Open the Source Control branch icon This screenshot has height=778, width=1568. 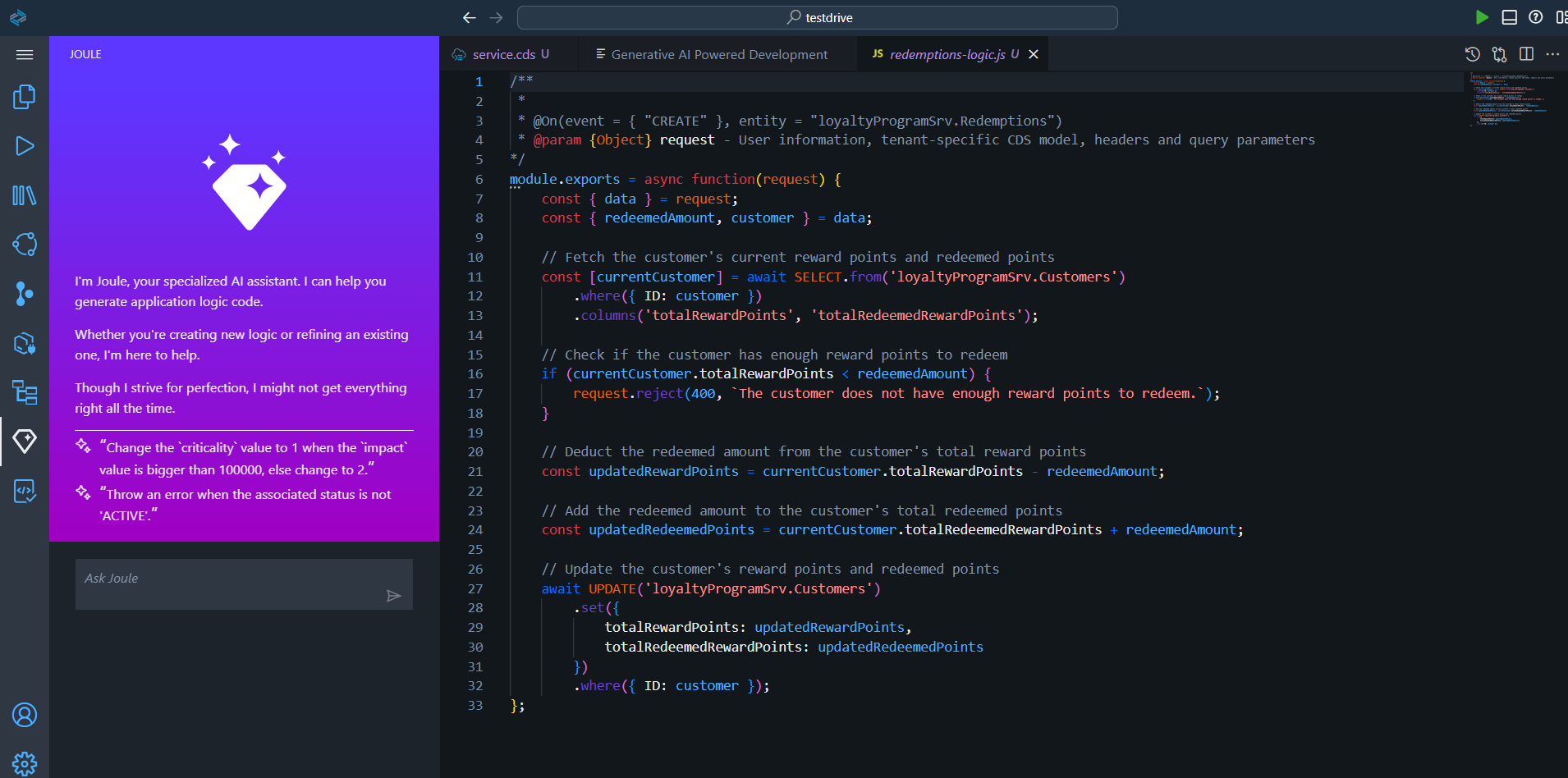point(25,293)
